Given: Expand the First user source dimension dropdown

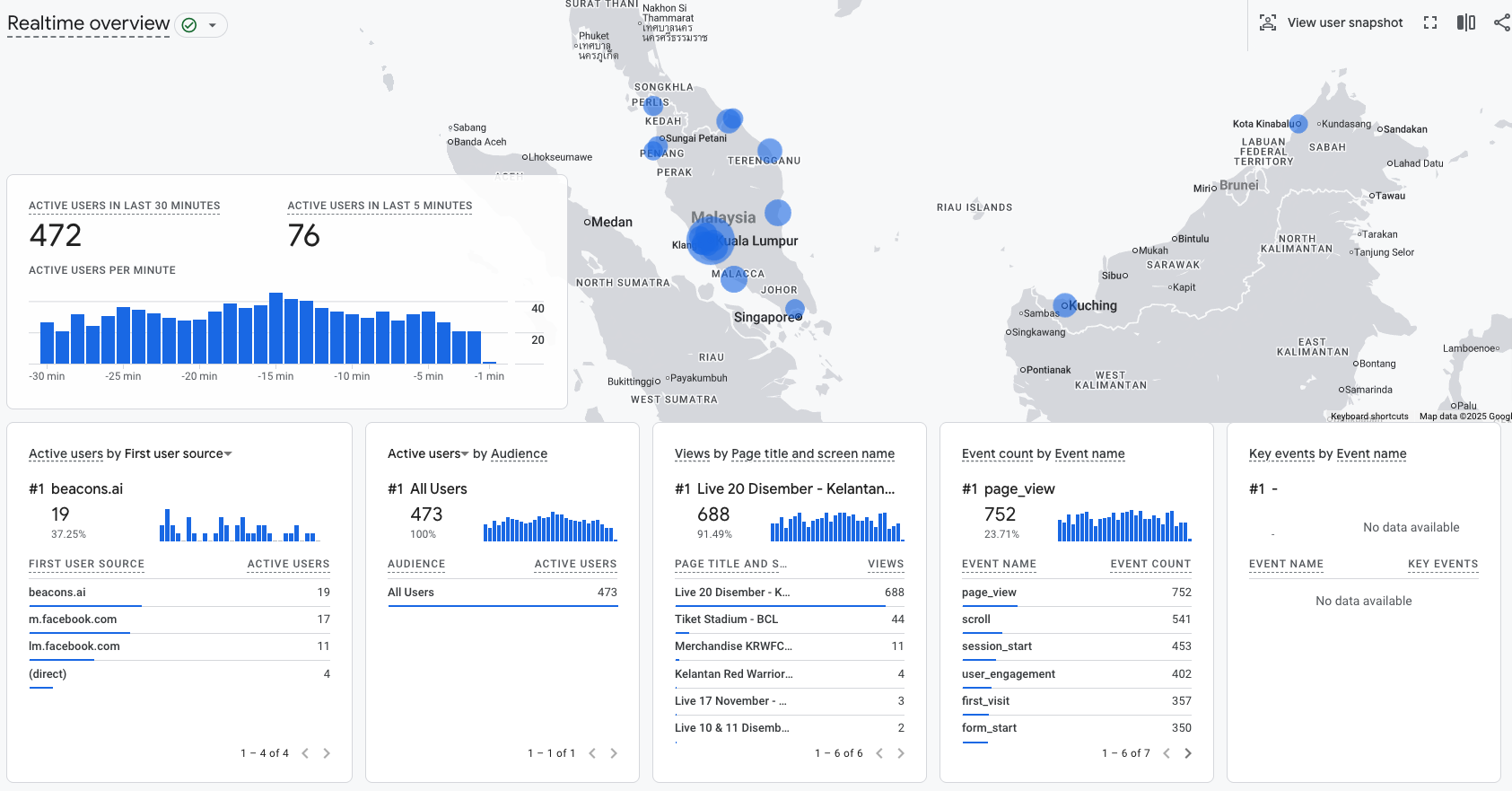Looking at the screenshot, I should pos(228,454).
